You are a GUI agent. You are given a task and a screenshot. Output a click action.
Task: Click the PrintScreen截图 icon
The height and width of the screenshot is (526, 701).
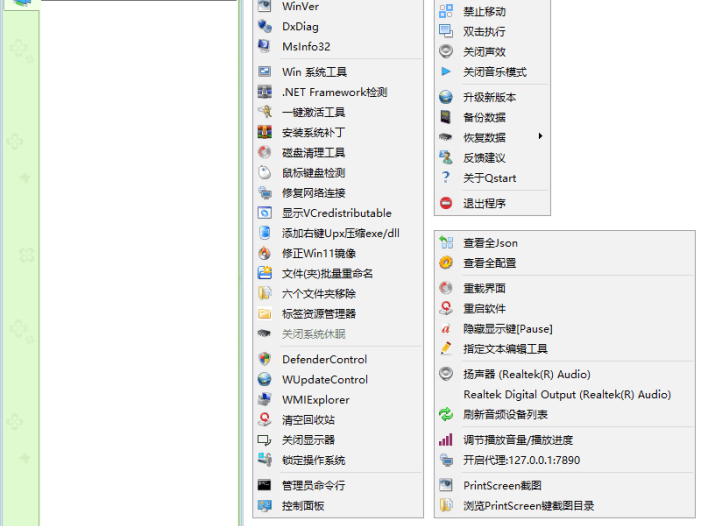[446, 485]
